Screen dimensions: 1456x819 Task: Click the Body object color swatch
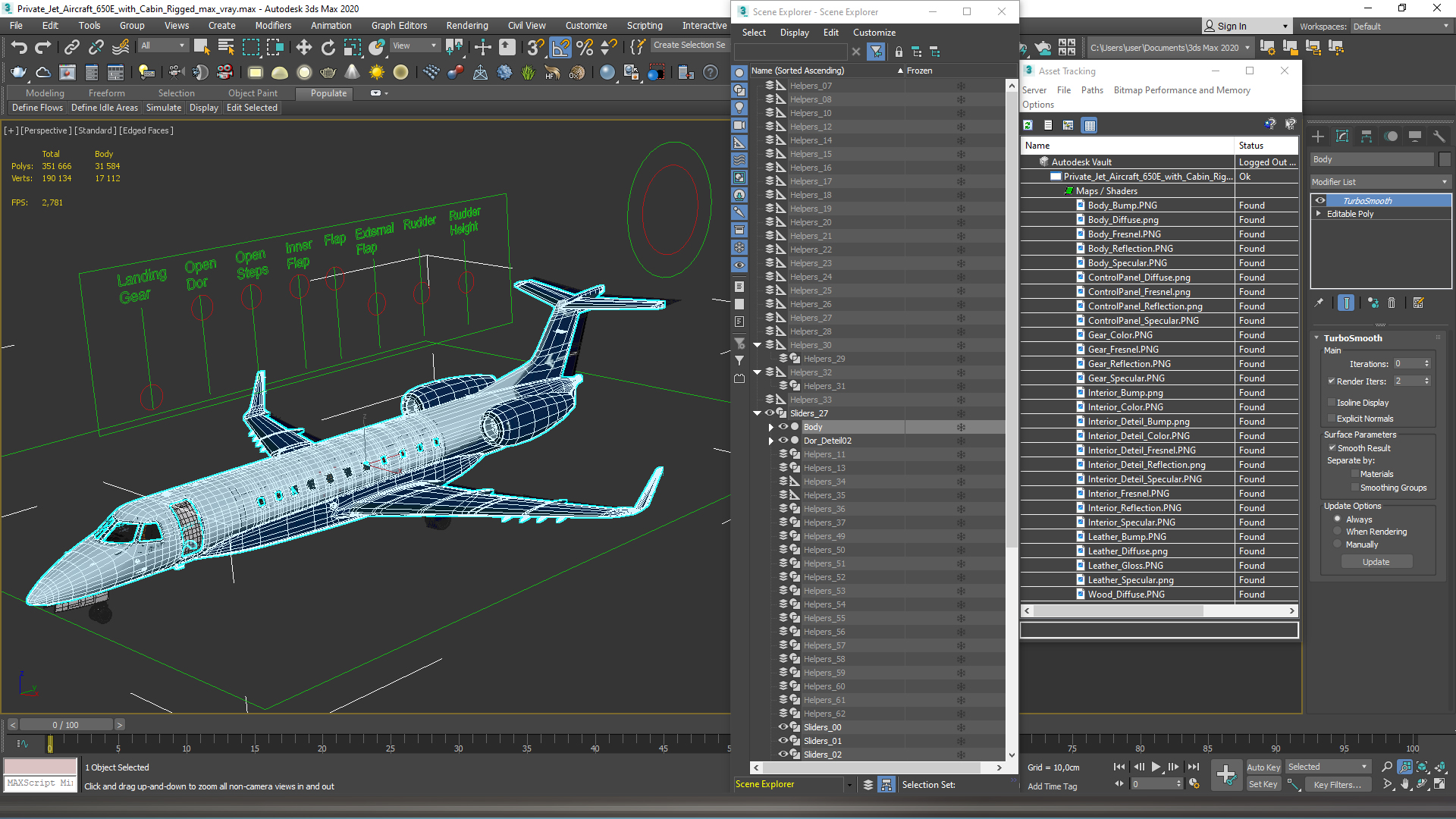[1445, 159]
